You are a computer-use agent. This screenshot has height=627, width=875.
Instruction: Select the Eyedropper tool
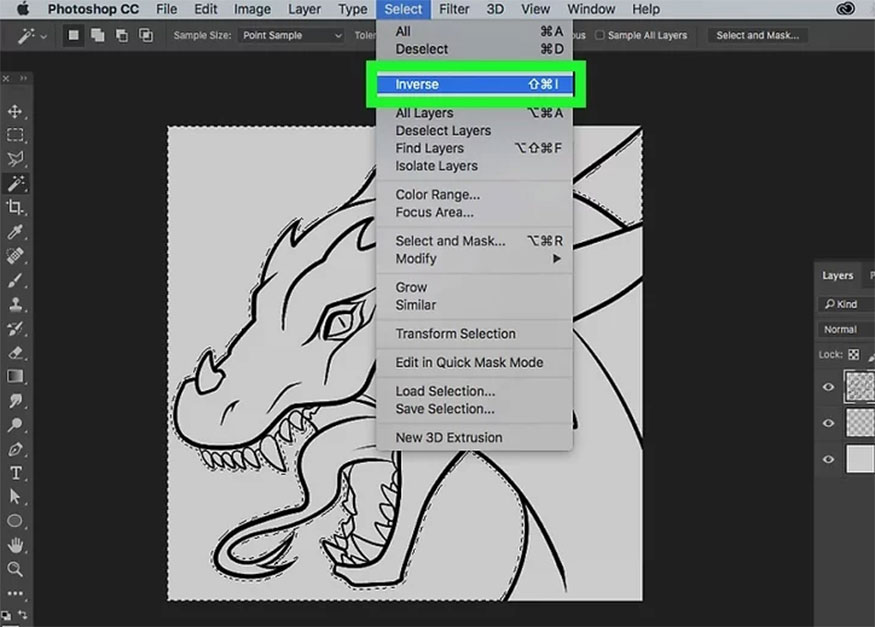click(15, 231)
